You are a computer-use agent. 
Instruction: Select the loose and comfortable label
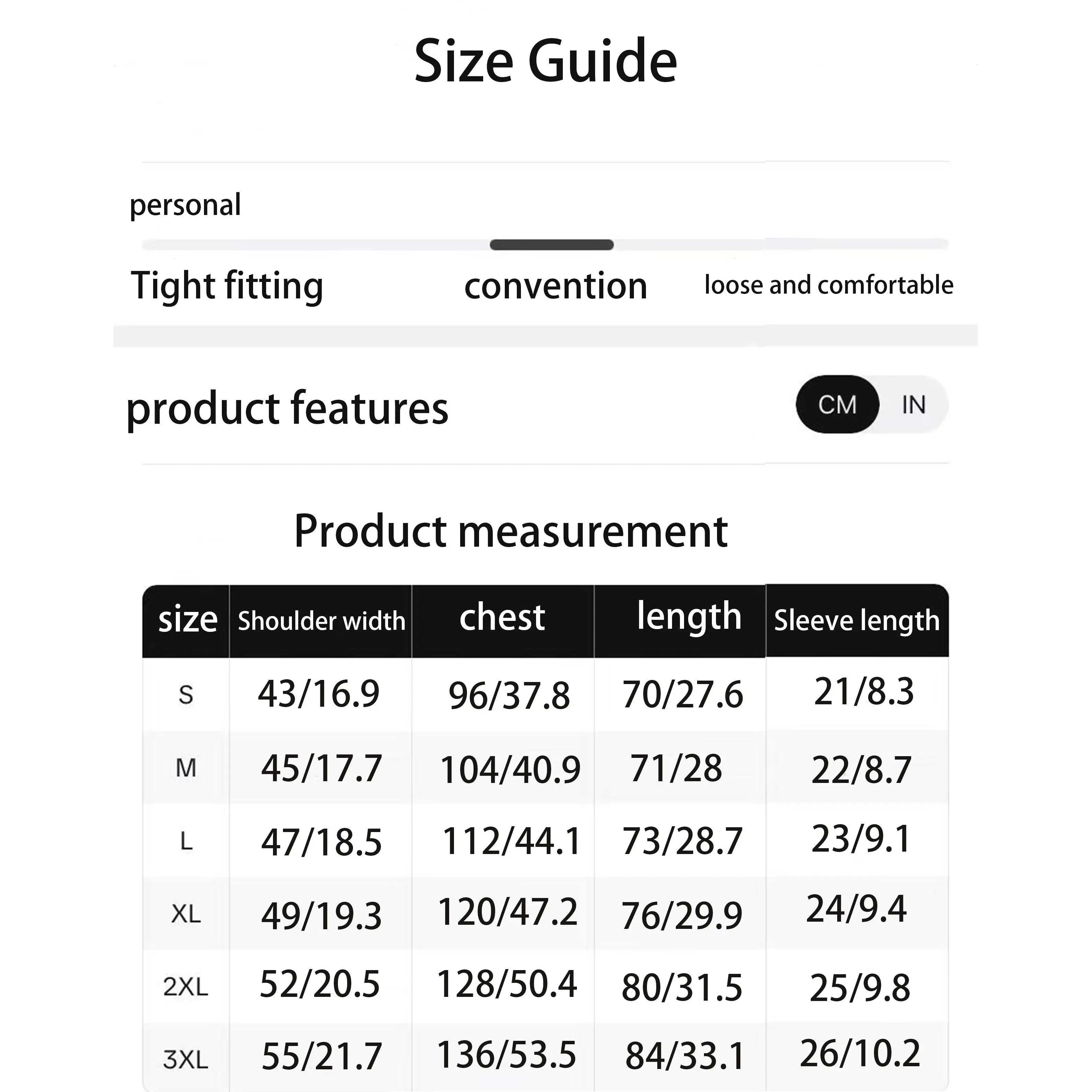(x=829, y=285)
